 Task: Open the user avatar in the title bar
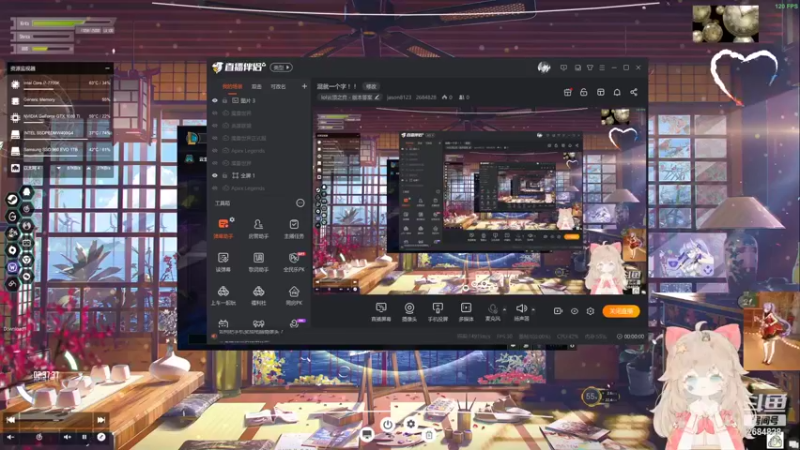[x=544, y=67]
